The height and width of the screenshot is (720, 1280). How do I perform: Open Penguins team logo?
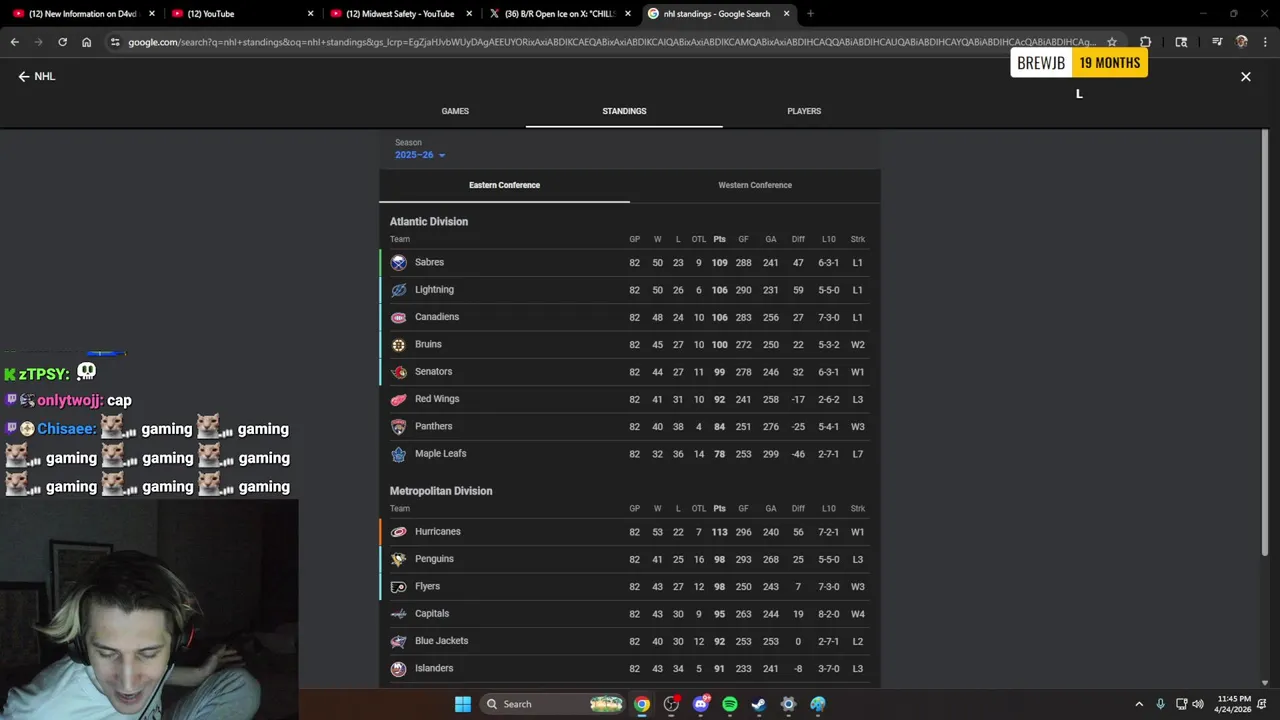click(x=398, y=559)
